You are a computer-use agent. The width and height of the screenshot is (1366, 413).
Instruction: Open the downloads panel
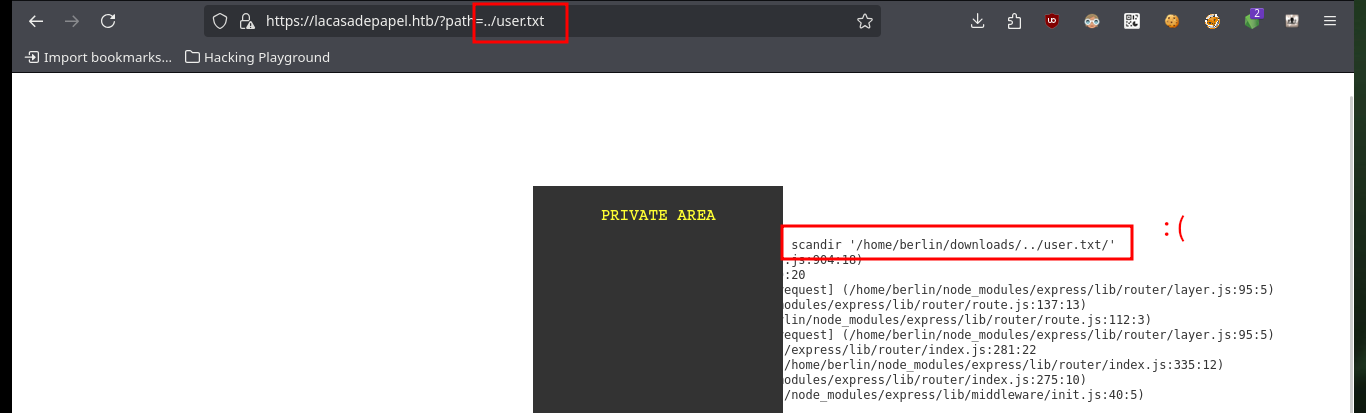tap(978, 21)
